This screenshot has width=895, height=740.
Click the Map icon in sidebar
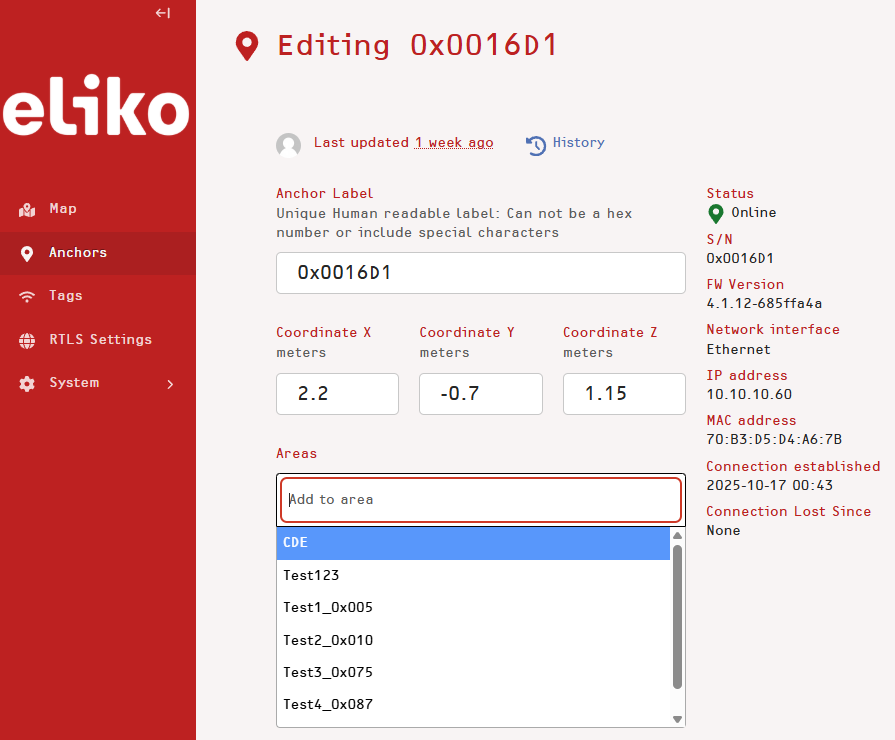[x=27, y=209]
